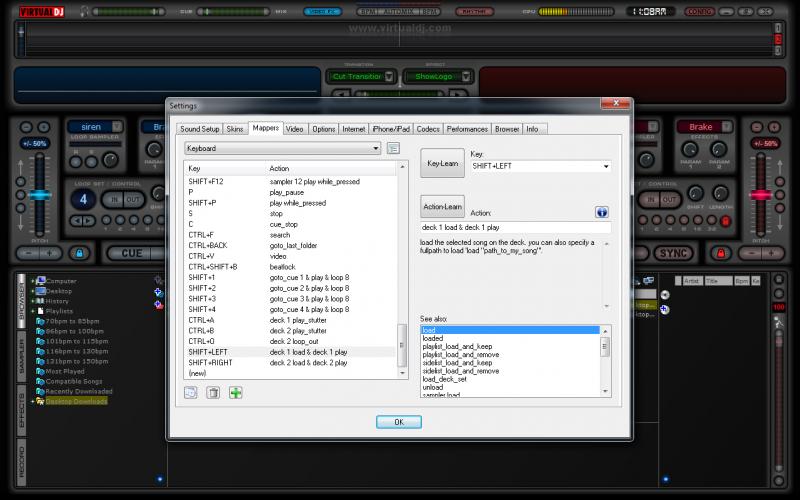
Task: Click the trash delete mapping icon
Action: click(213, 393)
